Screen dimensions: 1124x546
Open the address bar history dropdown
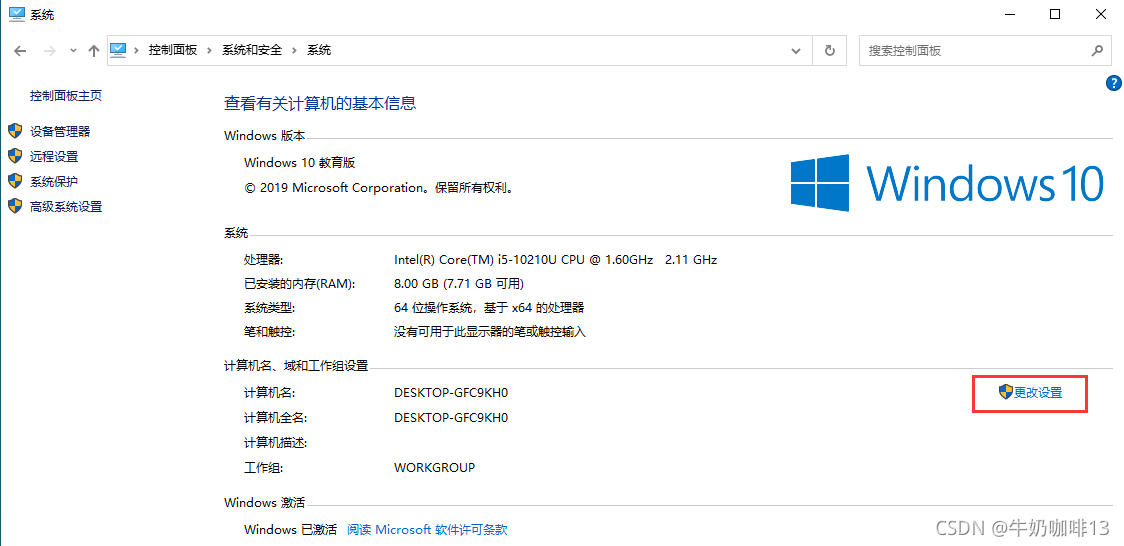click(796, 51)
